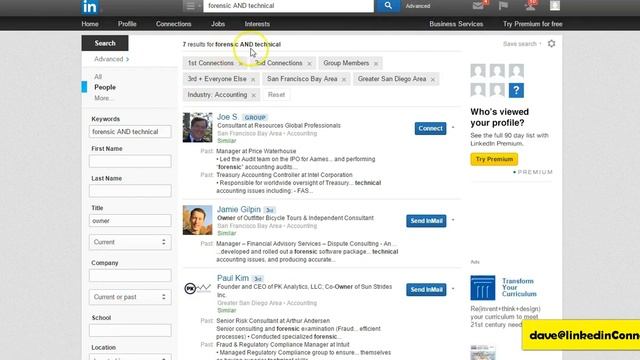Click Who's viewed your profile heading
The height and width of the screenshot is (360, 640).
499,117
